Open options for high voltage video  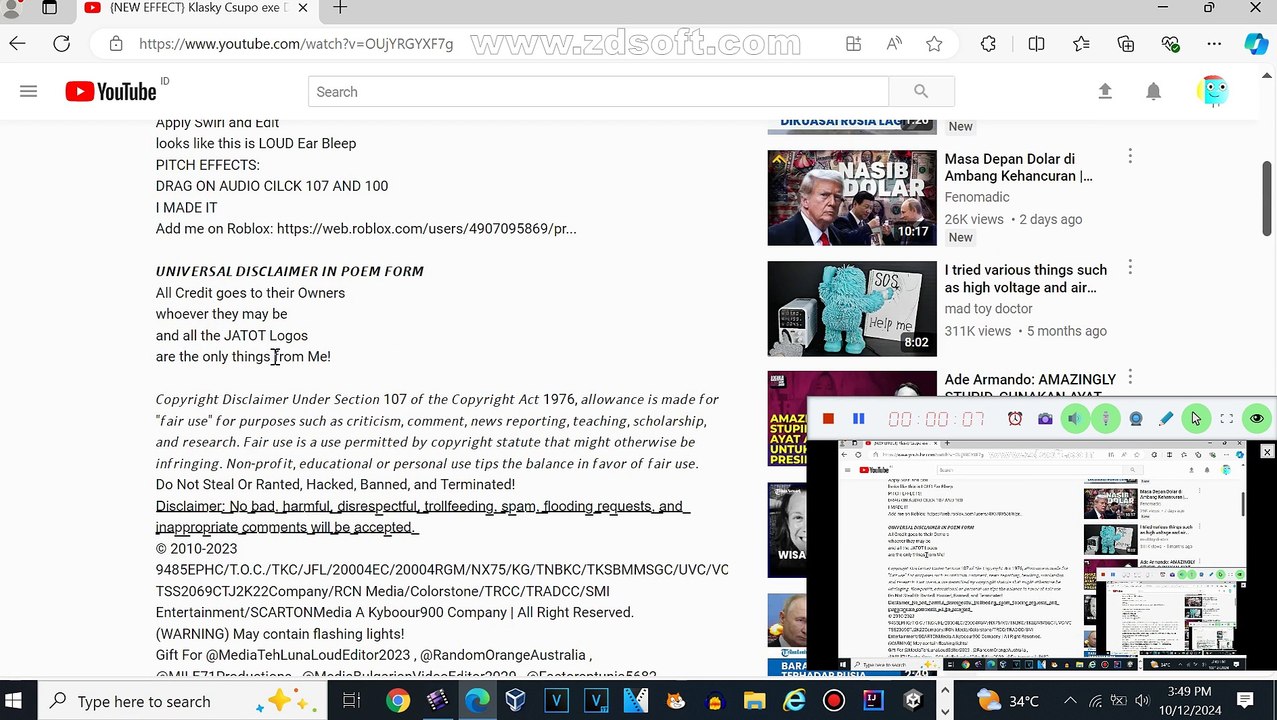(x=1130, y=267)
